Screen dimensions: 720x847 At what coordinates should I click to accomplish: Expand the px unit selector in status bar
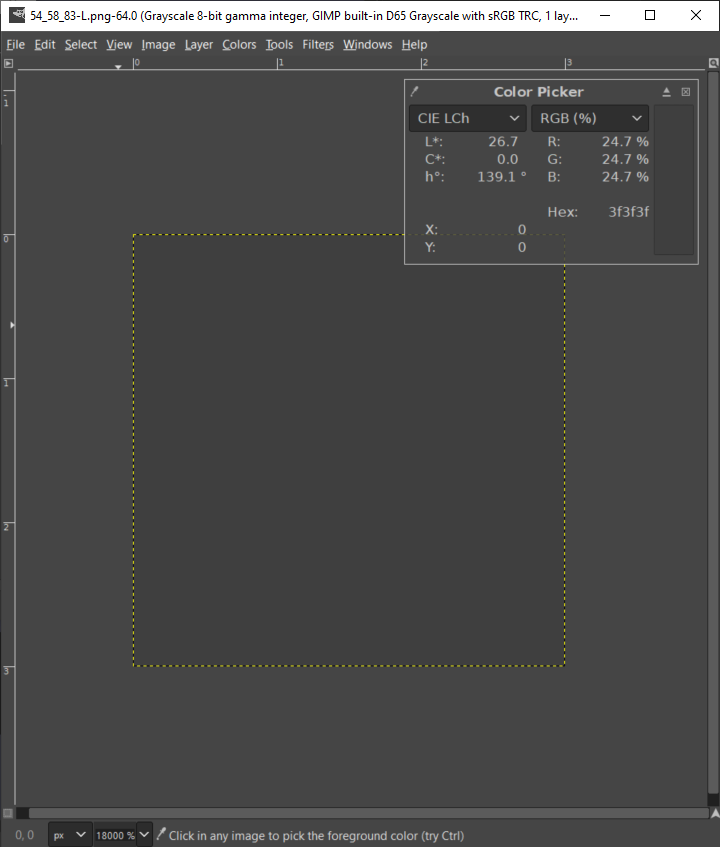tap(70, 835)
